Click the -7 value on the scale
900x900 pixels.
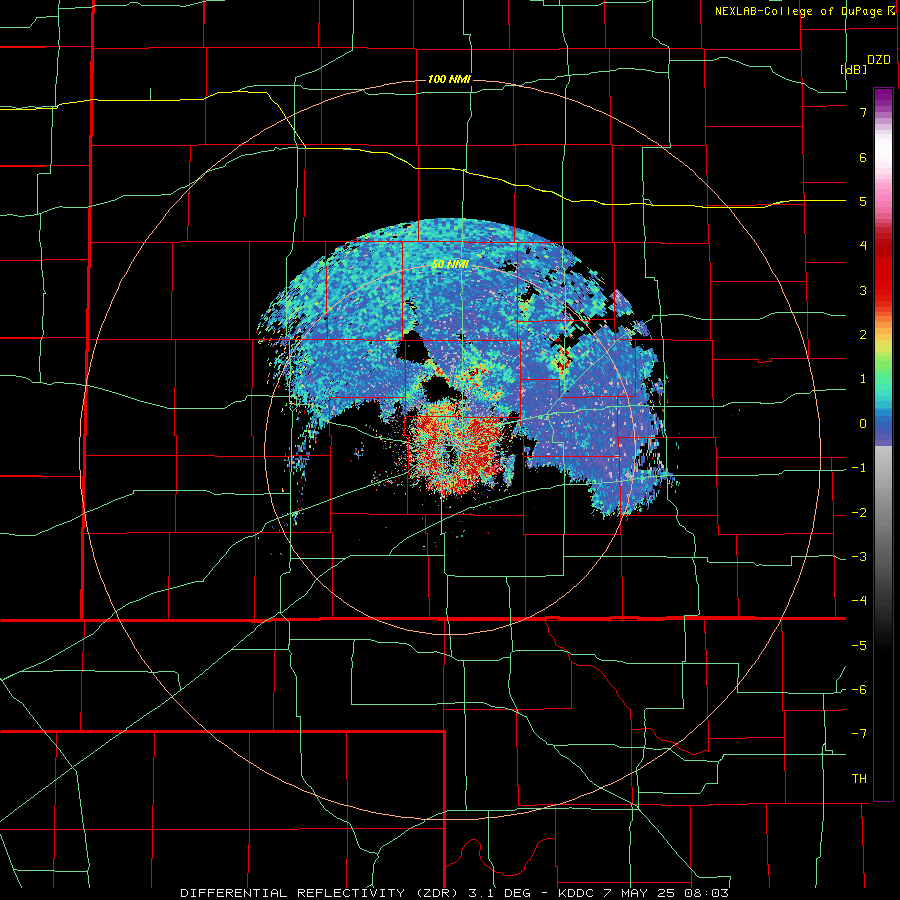pos(859,734)
